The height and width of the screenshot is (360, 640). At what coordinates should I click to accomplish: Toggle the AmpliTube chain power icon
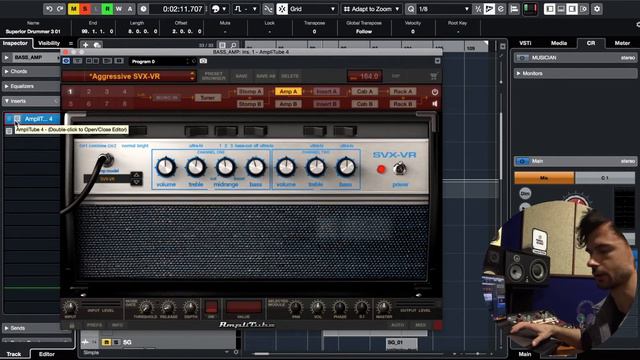(435, 92)
